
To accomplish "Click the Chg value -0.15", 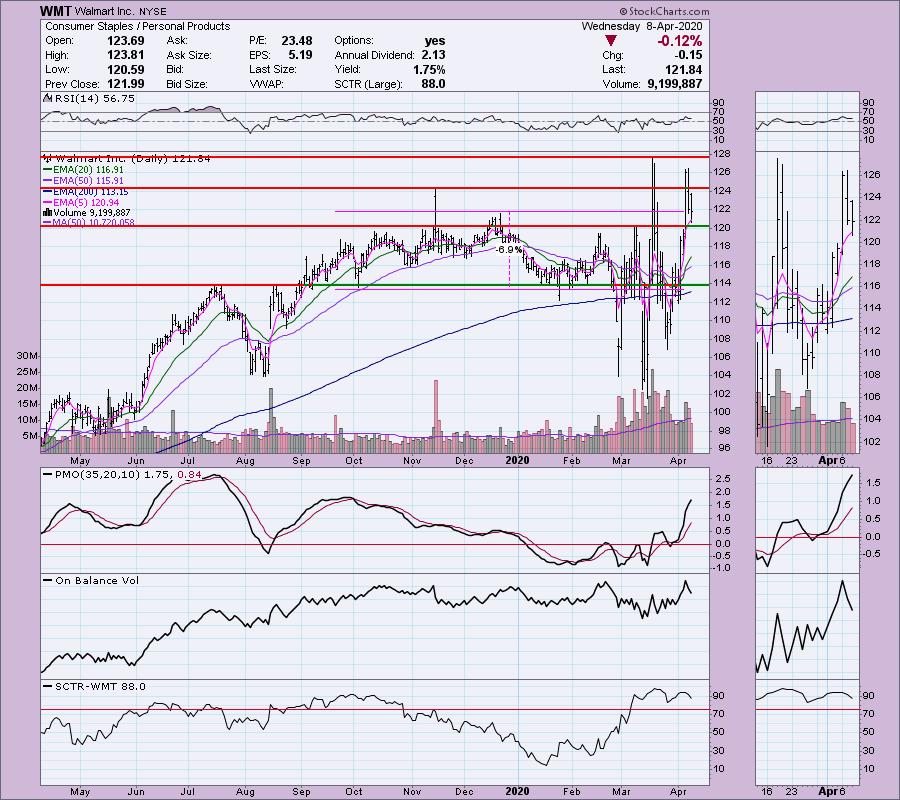I will [x=688, y=55].
